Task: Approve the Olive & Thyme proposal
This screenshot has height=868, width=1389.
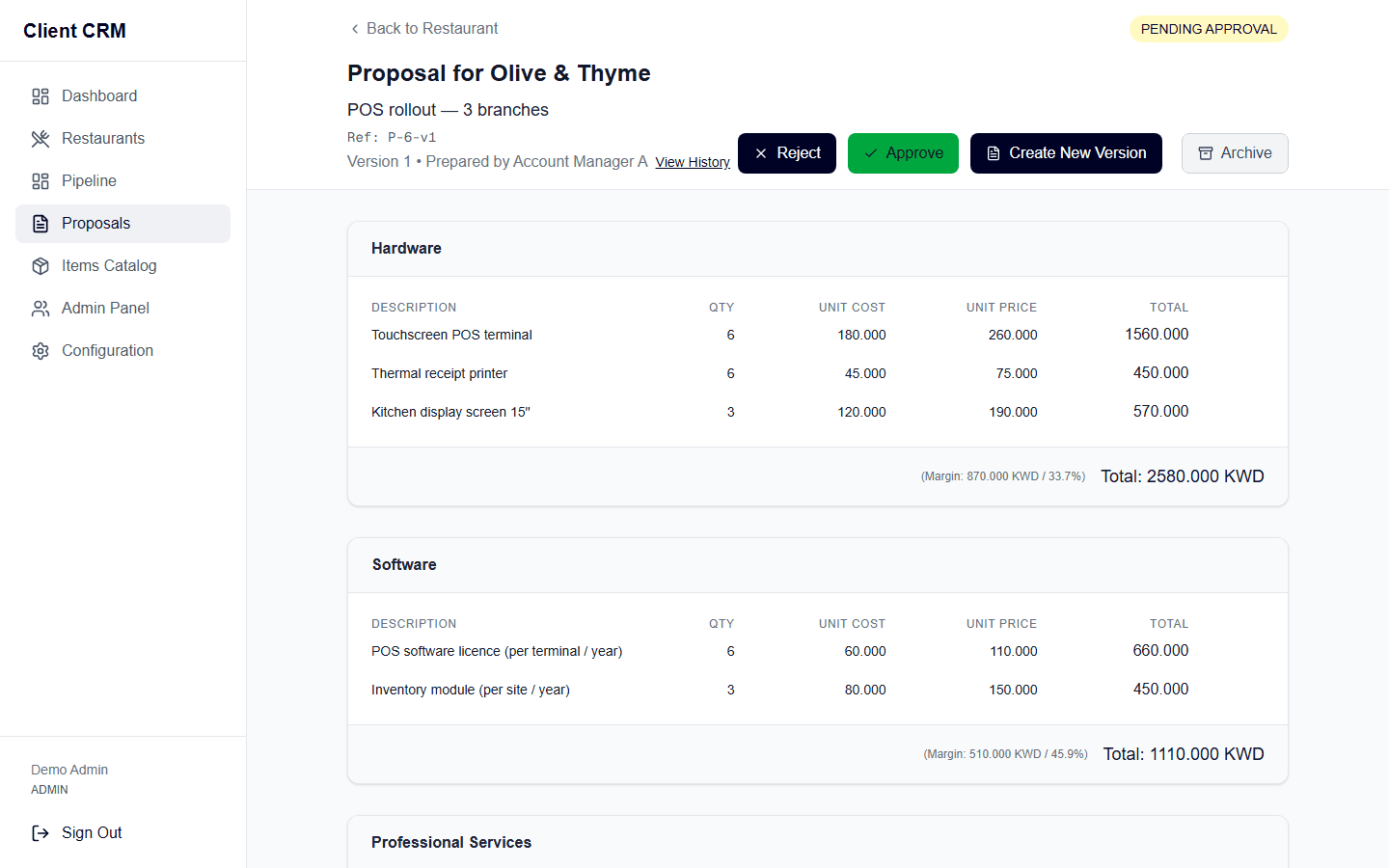Action: [x=903, y=153]
